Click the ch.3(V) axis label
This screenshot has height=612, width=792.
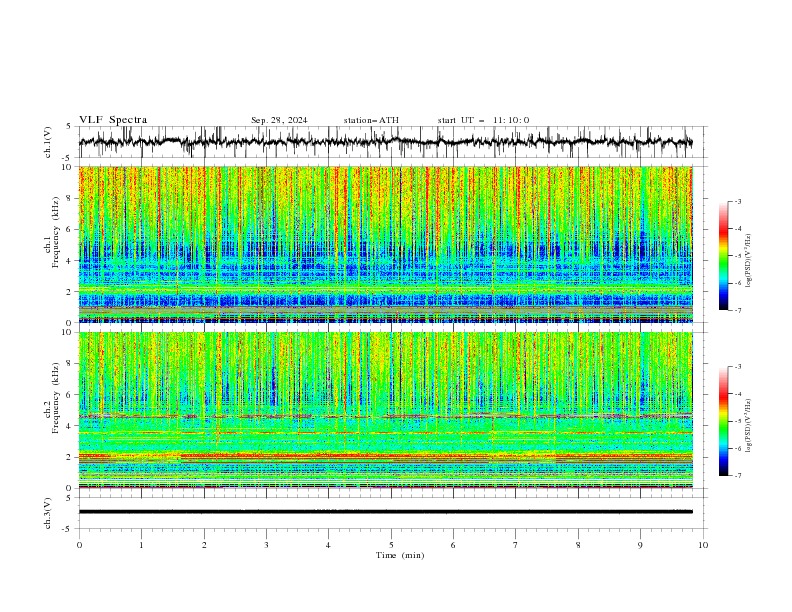pos(48,513)
